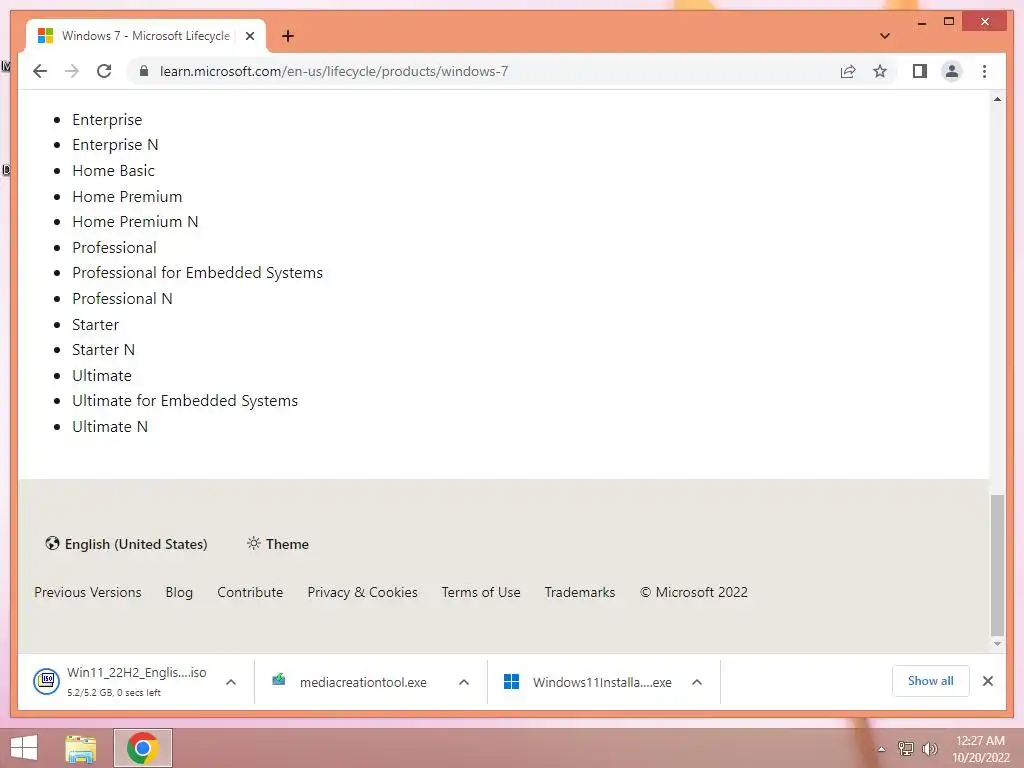1024x768 pixels.
Task: Click the 'Home Premium N' list item
Action: 135,222
